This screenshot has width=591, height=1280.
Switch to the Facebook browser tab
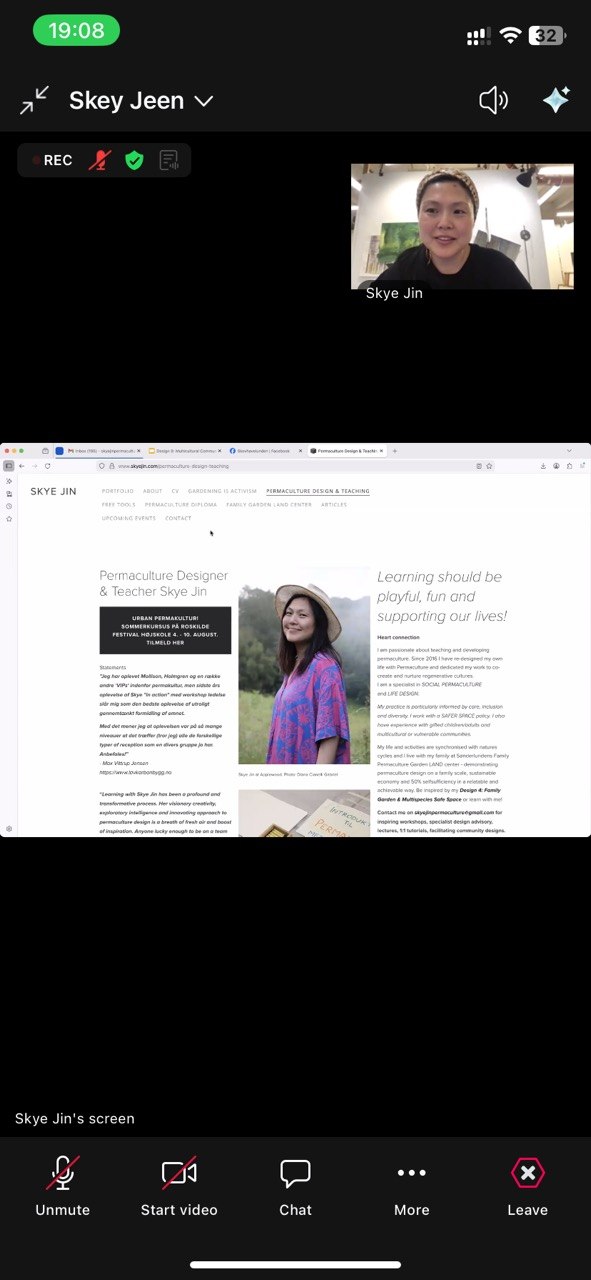pyautogui.click(x=264, y=451)
